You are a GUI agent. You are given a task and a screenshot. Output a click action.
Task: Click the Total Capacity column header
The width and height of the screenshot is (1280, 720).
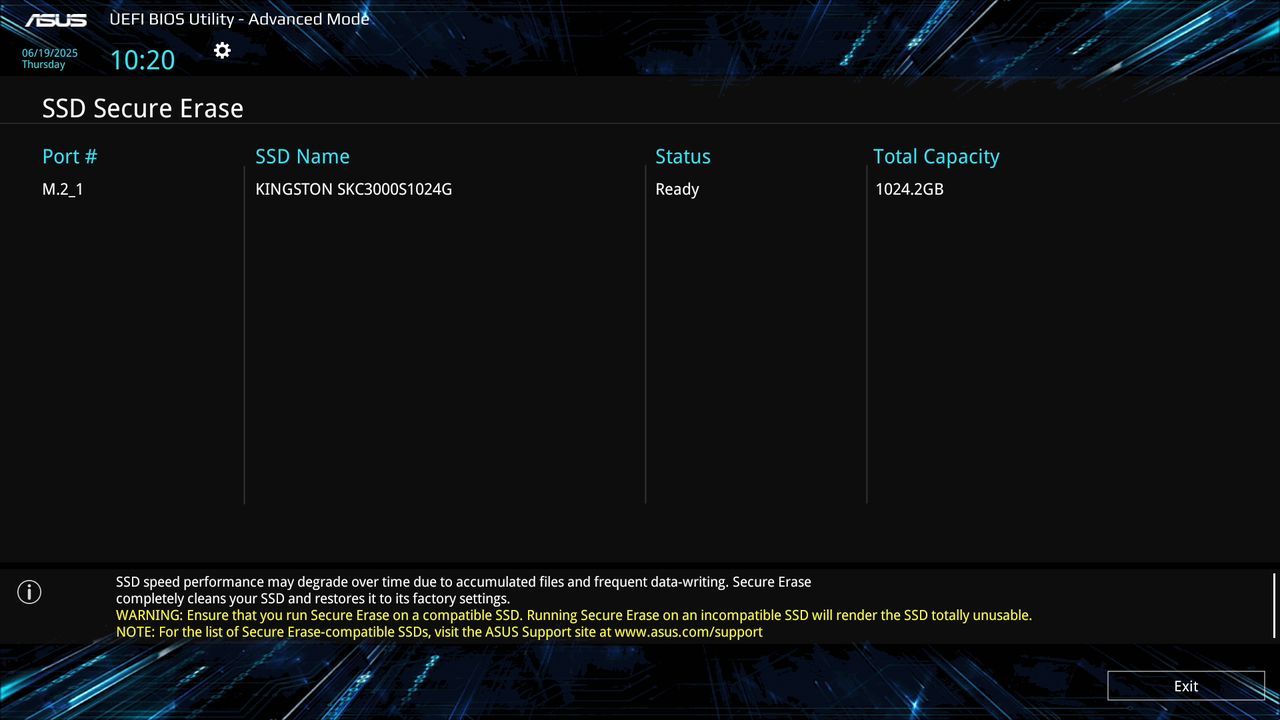click(x=936, y=156)
